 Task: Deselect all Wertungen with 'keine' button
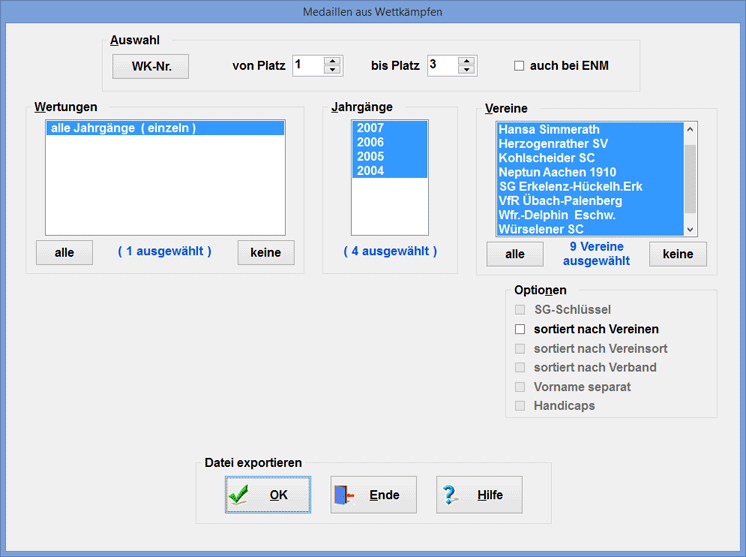coord(266,253)
